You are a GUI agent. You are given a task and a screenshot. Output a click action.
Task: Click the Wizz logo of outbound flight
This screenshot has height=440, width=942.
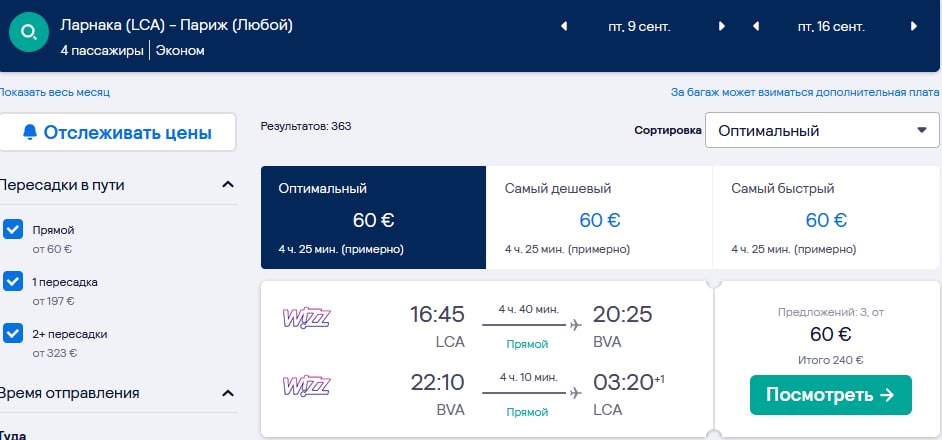click(x=306, y=318)
